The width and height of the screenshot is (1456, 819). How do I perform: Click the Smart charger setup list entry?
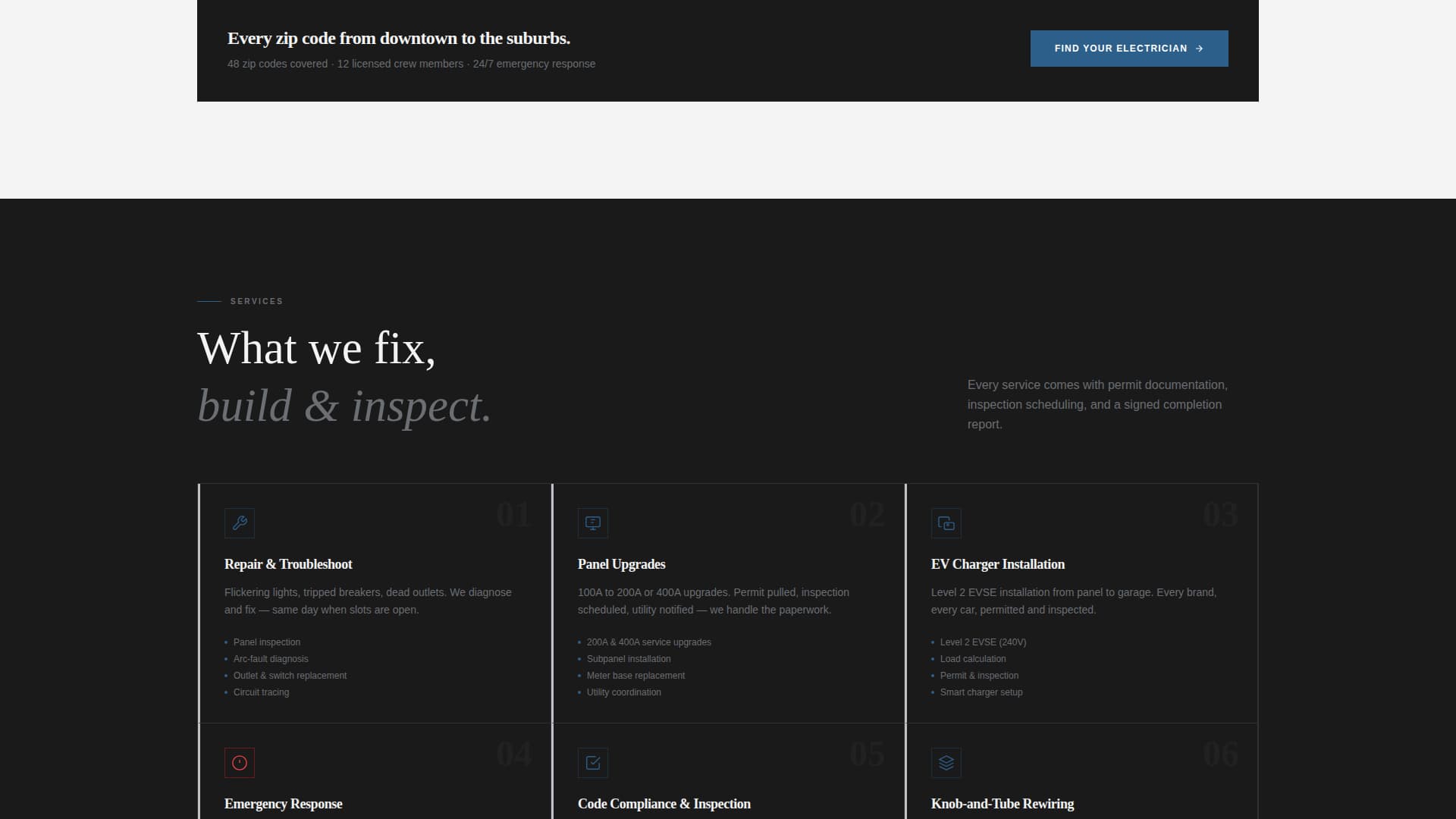pyautogui.click(x=981, y=692)
